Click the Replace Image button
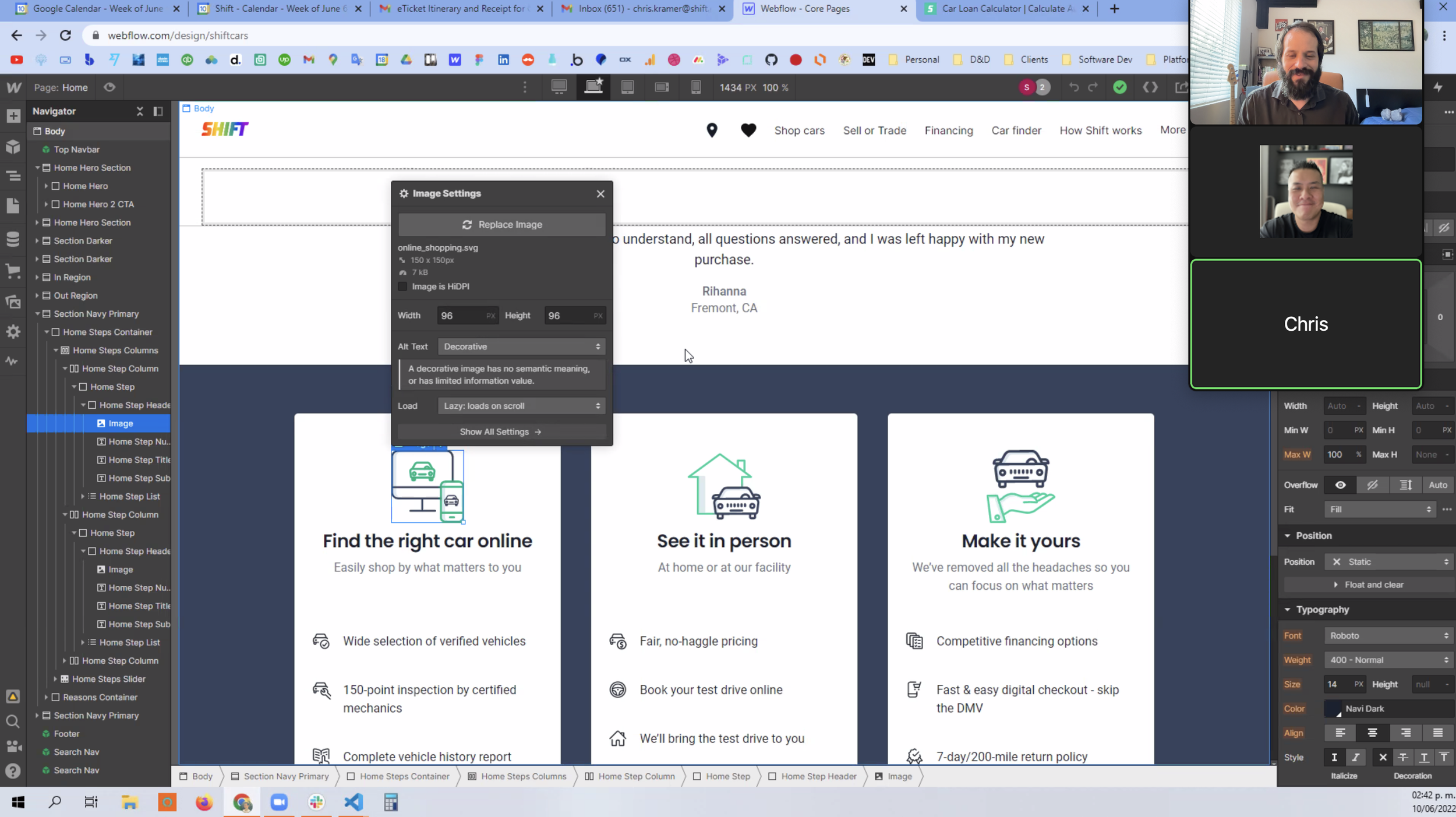1456x817 pixels. (501, 225)
